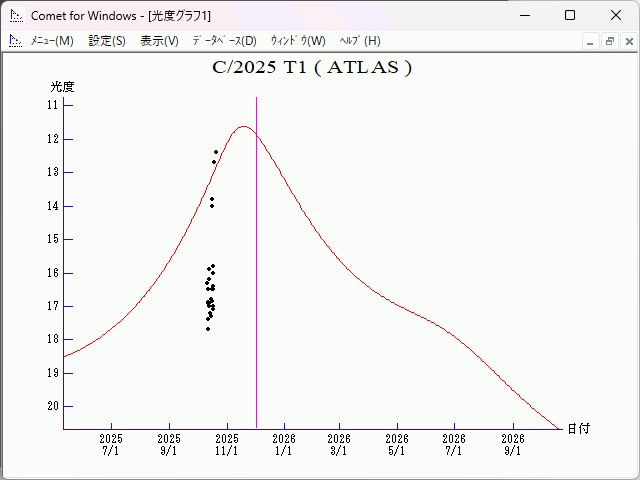
Task: Open the ヘルプ(H) help menu
Action: 360,41
